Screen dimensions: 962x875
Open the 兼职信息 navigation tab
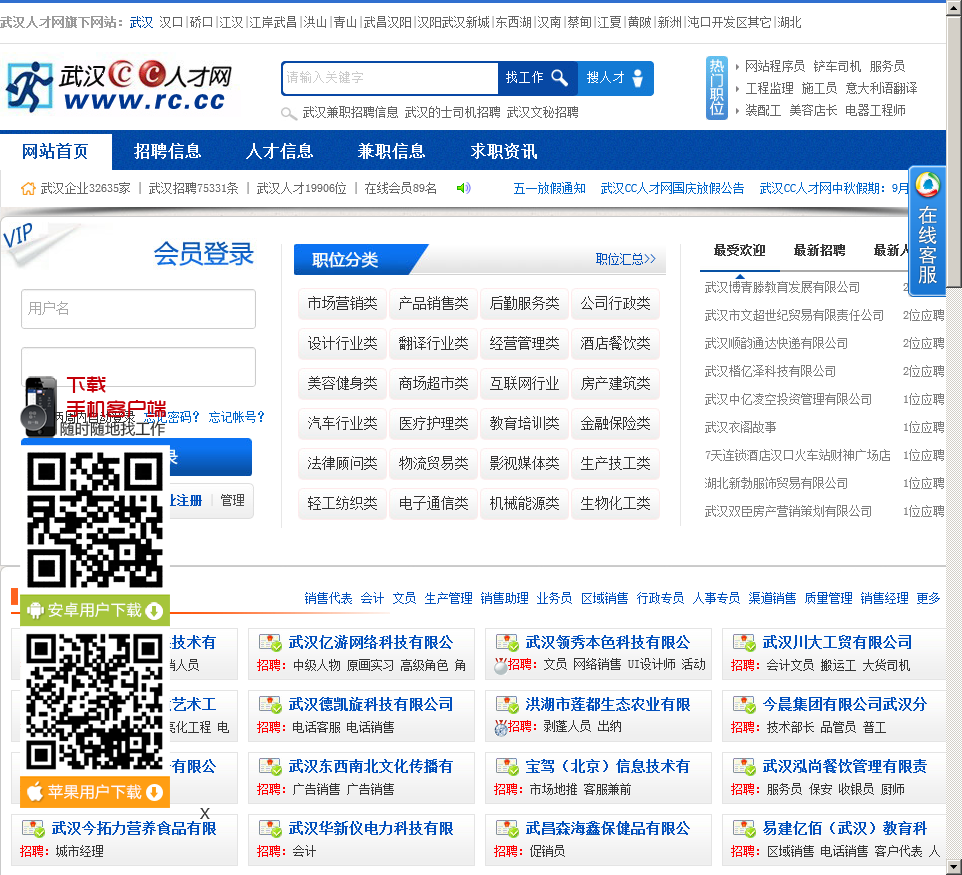click(x=391, y=151)
